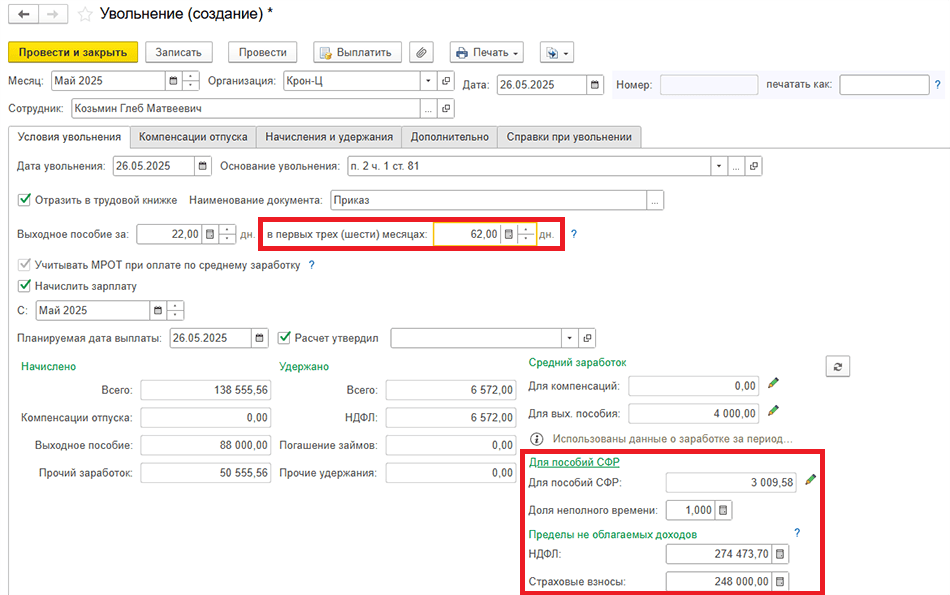
Task: Click the Сотрудник input field
Action: (x=245, y=109)
